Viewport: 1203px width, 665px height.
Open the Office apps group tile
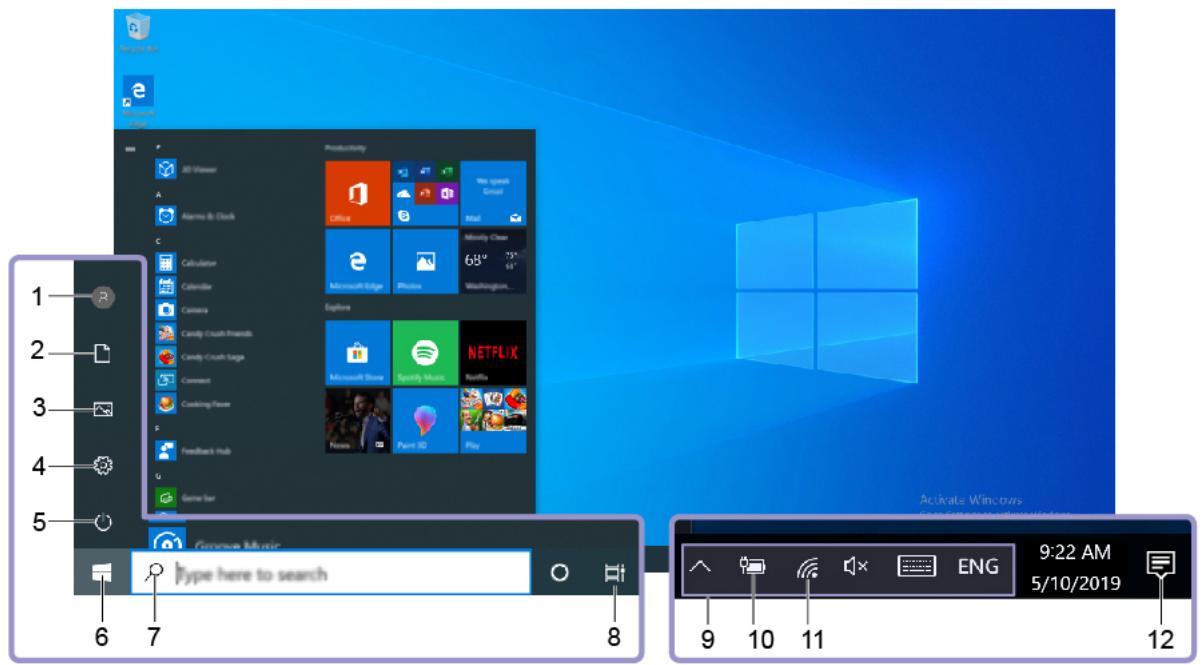click(x=425, y=193)
